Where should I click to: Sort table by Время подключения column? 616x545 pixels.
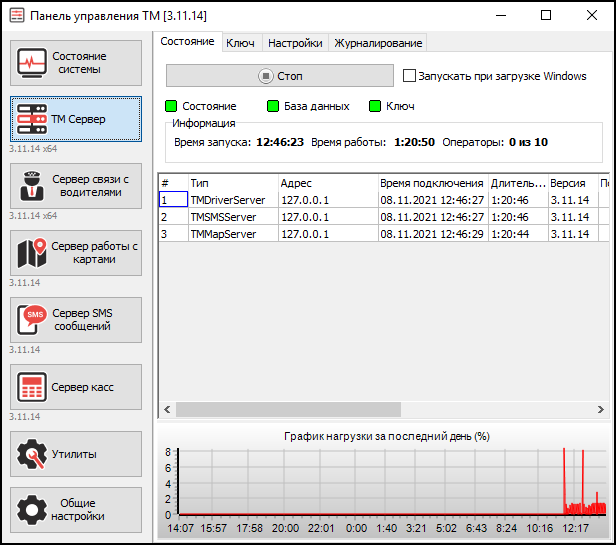(x=431, y=184)
